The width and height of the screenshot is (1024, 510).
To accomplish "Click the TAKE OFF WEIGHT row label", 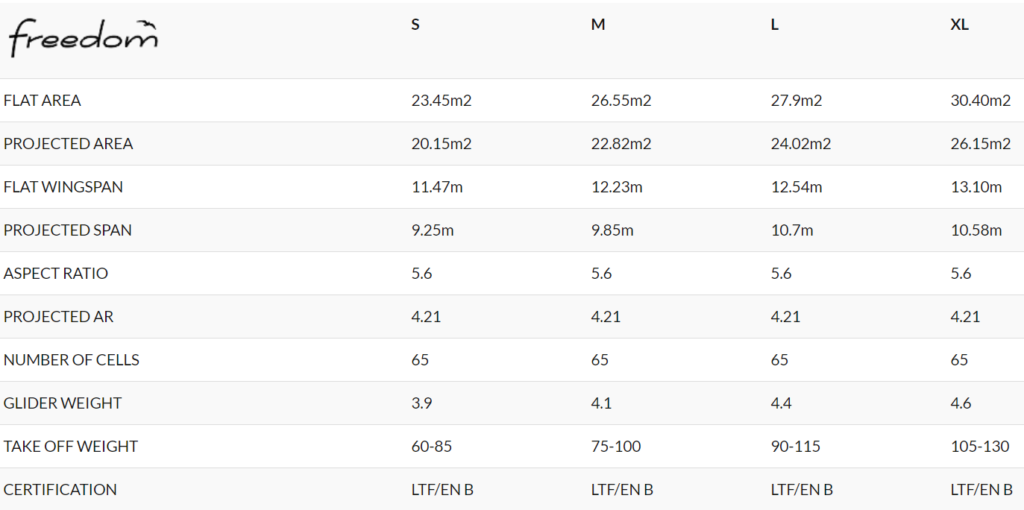I will (71, 447).
